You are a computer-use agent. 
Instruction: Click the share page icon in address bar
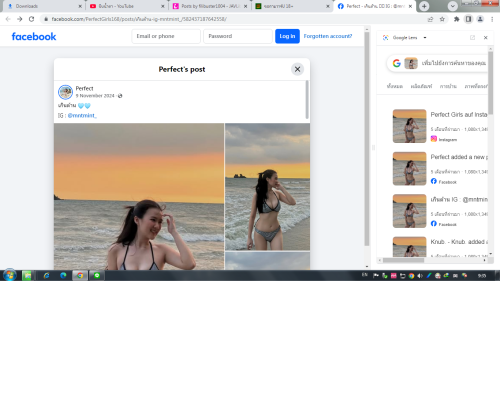(430, 19)
